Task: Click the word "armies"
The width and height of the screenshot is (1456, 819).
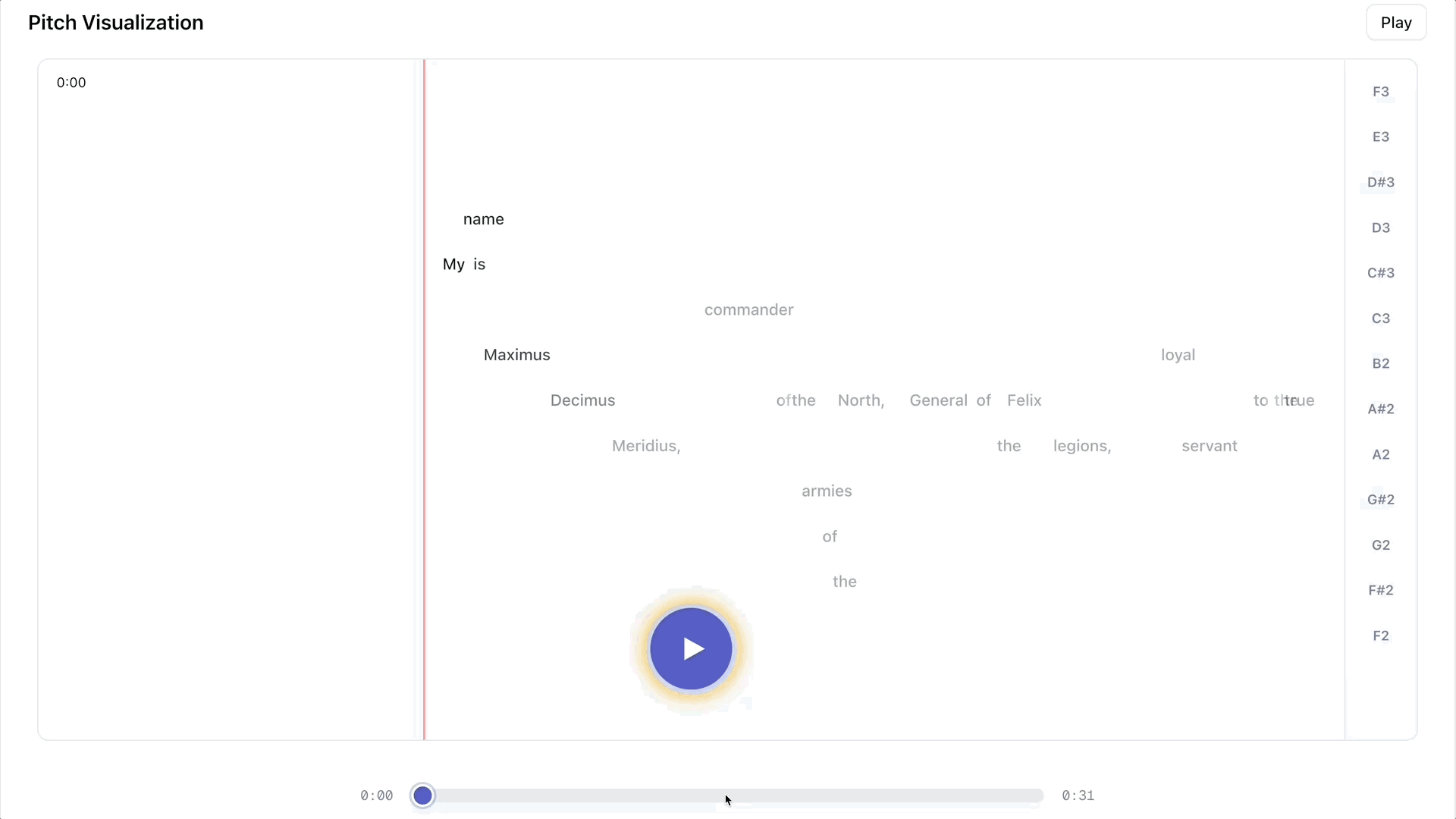Action: (x=827, y=491)
